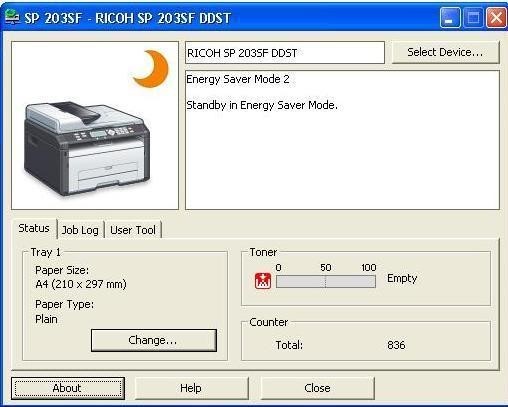The image size is (508, 407).
Task: Close the window with the red X
Action: [496, 18]
